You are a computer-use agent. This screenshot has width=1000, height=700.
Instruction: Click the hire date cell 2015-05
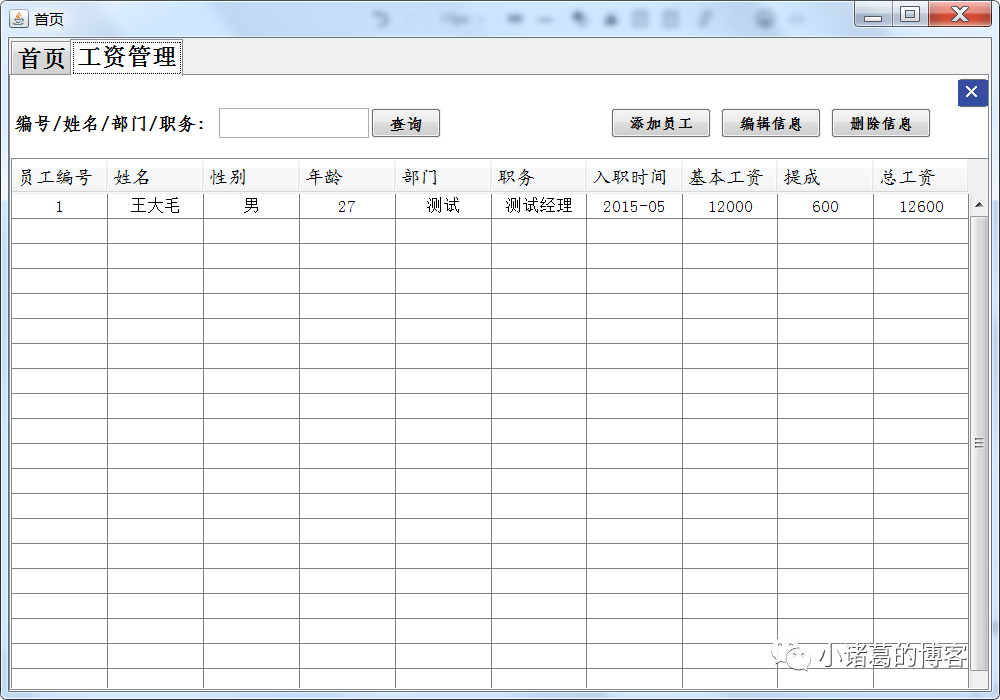(634, 206)
